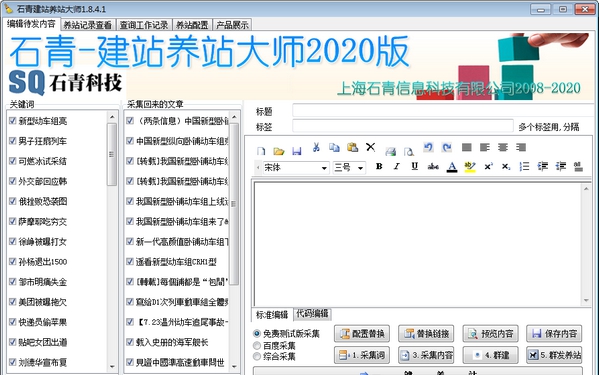Toggle keyword 孙杨退出1500 checkbox
Screen dimensions: 599x375
13,261
